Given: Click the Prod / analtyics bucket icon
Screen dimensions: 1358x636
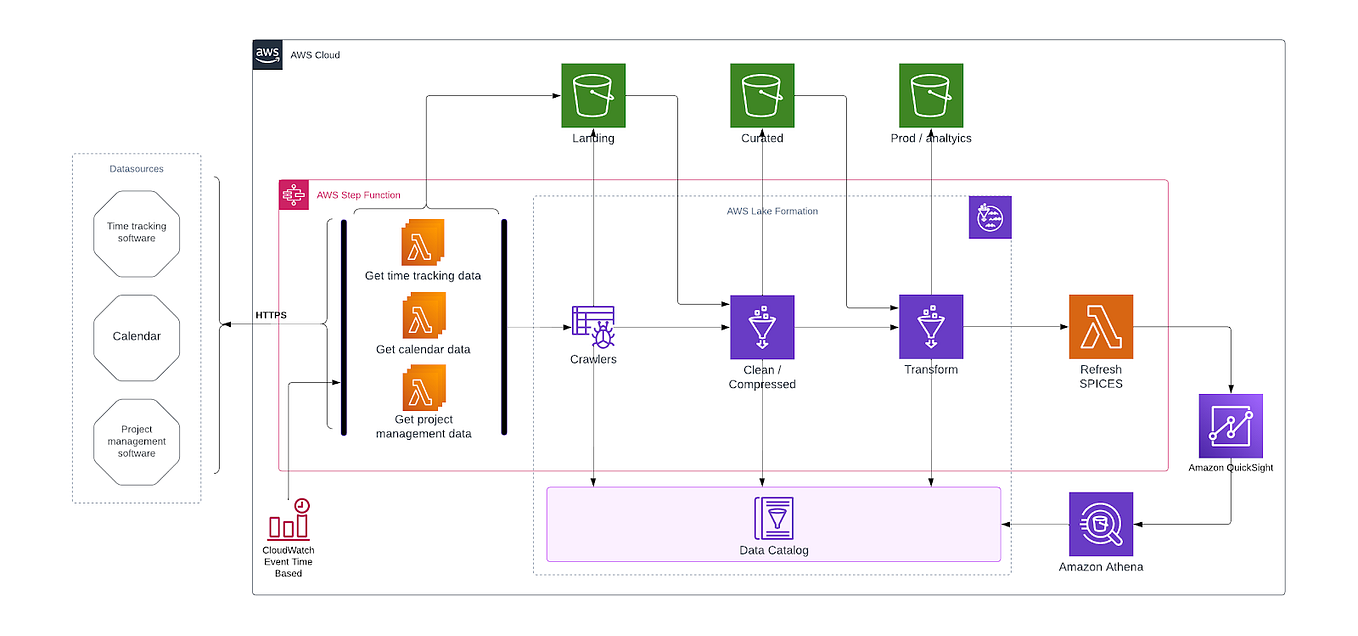Looking at the screenshot, I should tap(930, 96).
